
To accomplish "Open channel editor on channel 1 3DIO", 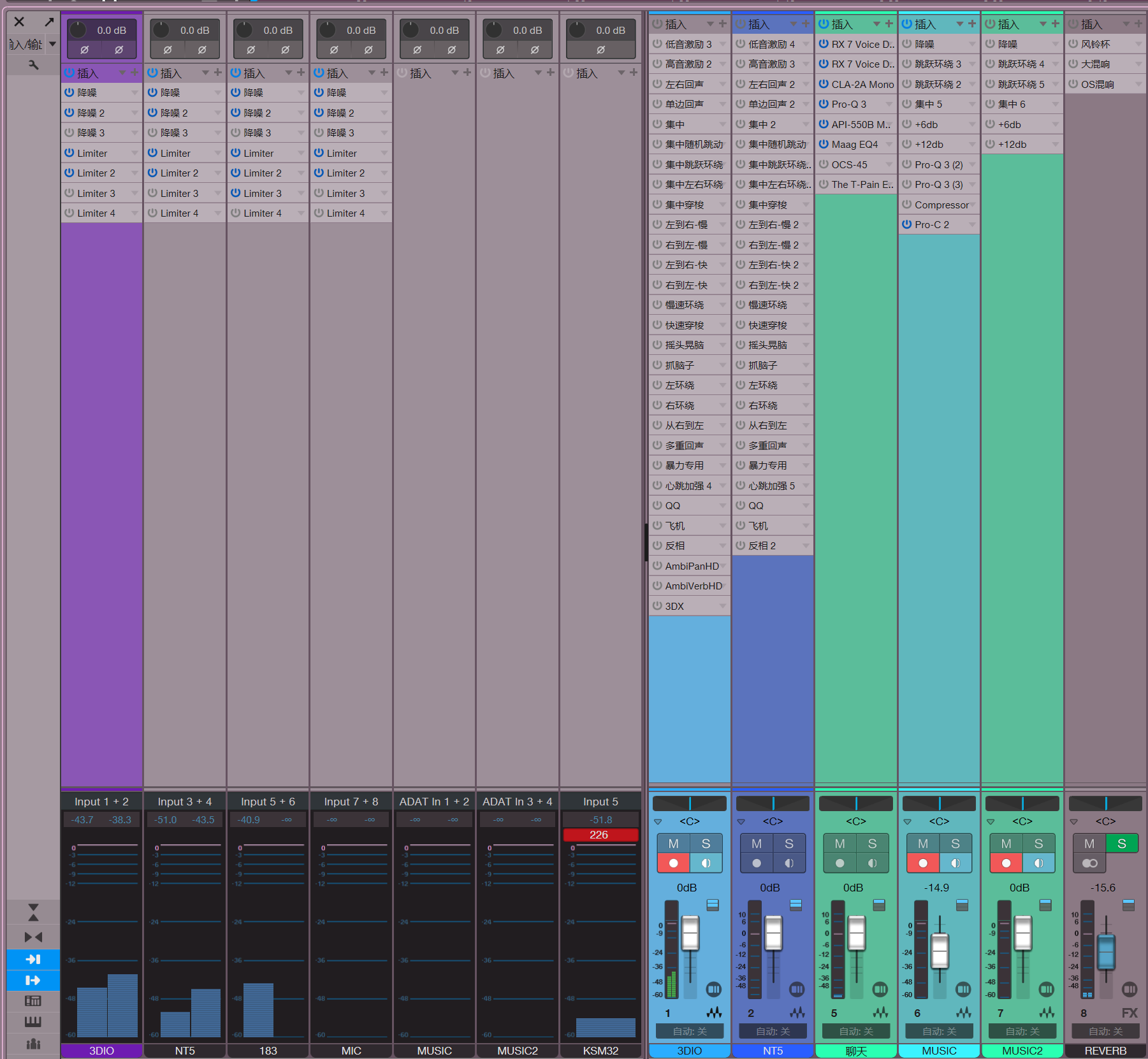I will point(713,990).
